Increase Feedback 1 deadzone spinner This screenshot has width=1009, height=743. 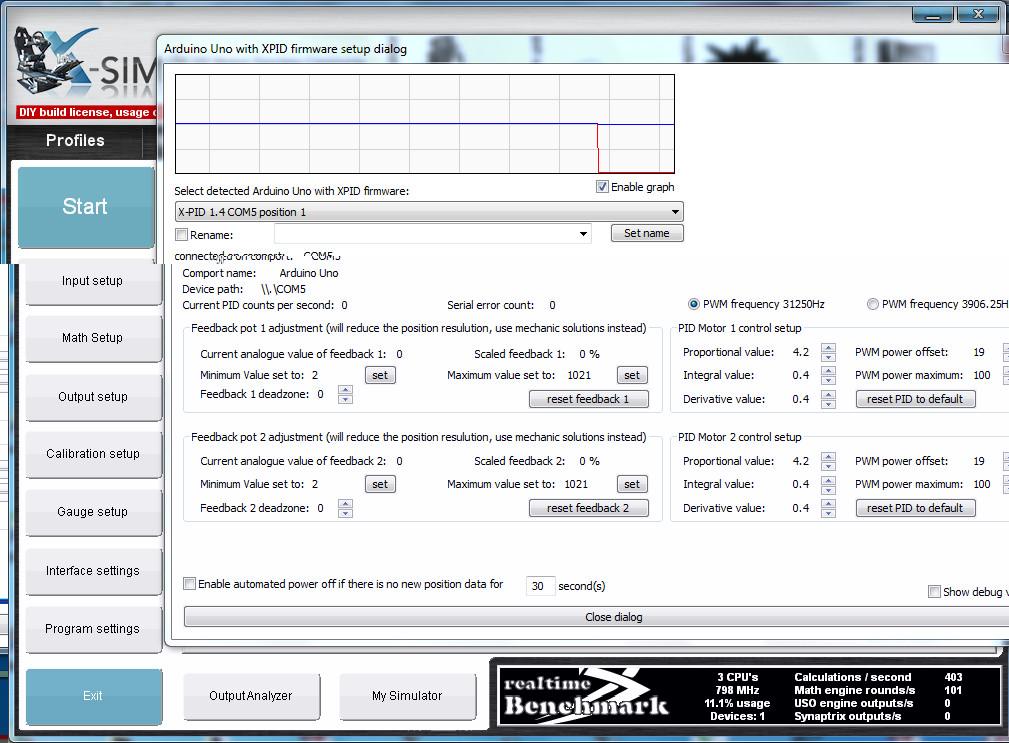[345, 390]
